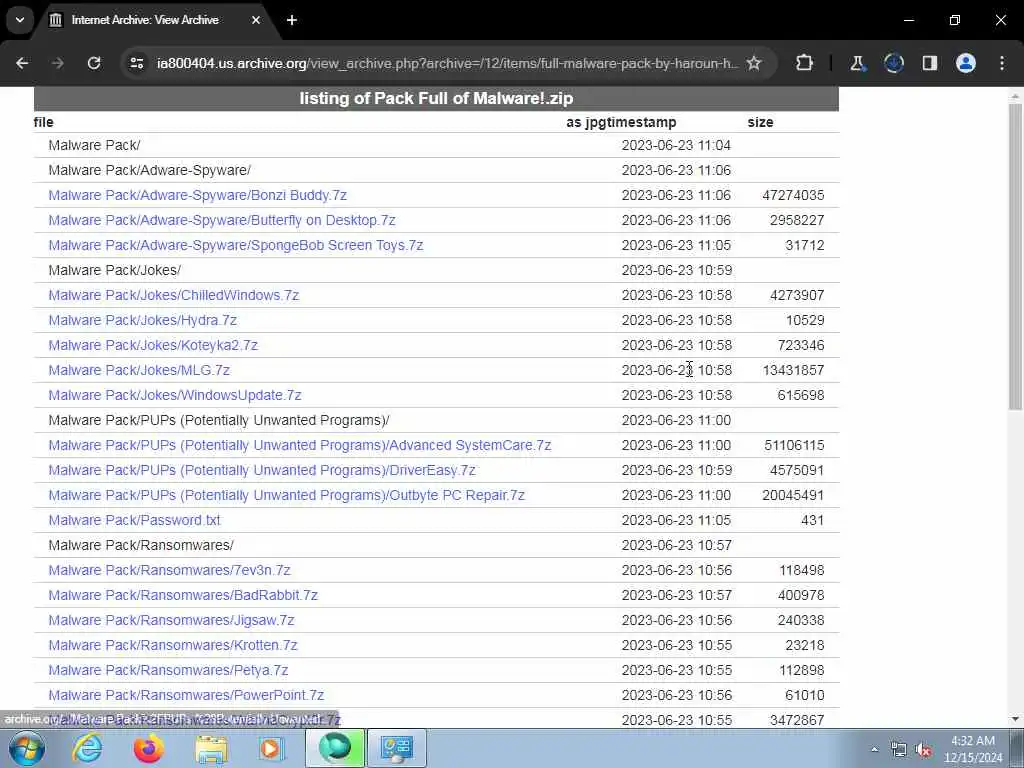Open Outbyte PC Repair.7z link

(287, 495)
